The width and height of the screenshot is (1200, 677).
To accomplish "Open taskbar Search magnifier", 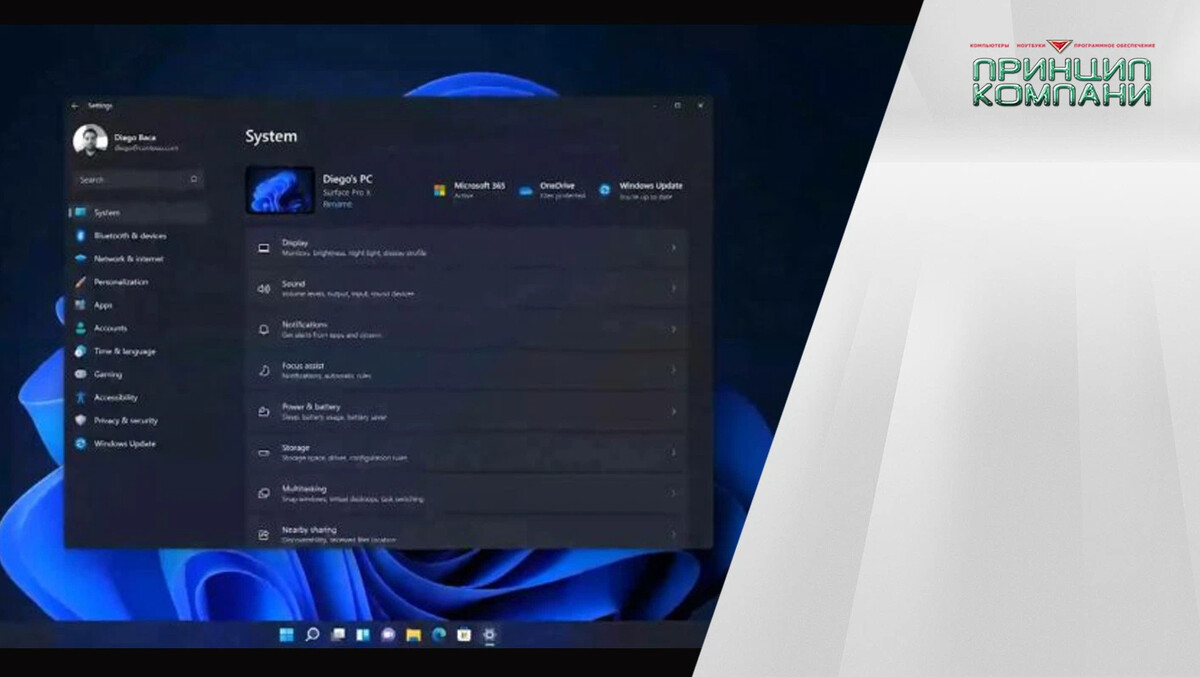I will [x=312, y=634].
